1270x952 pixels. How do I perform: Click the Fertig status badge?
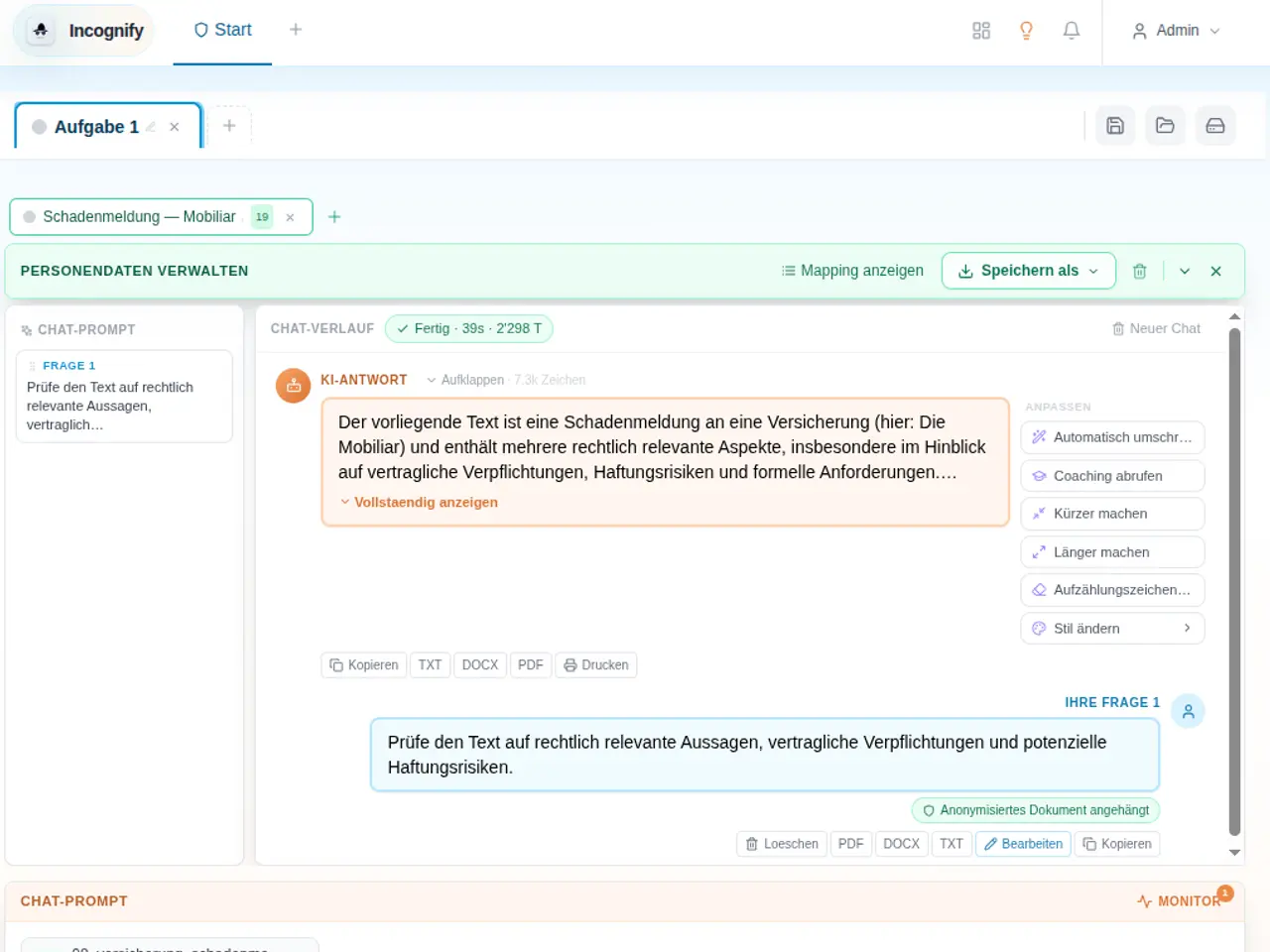tap(468, 328)
